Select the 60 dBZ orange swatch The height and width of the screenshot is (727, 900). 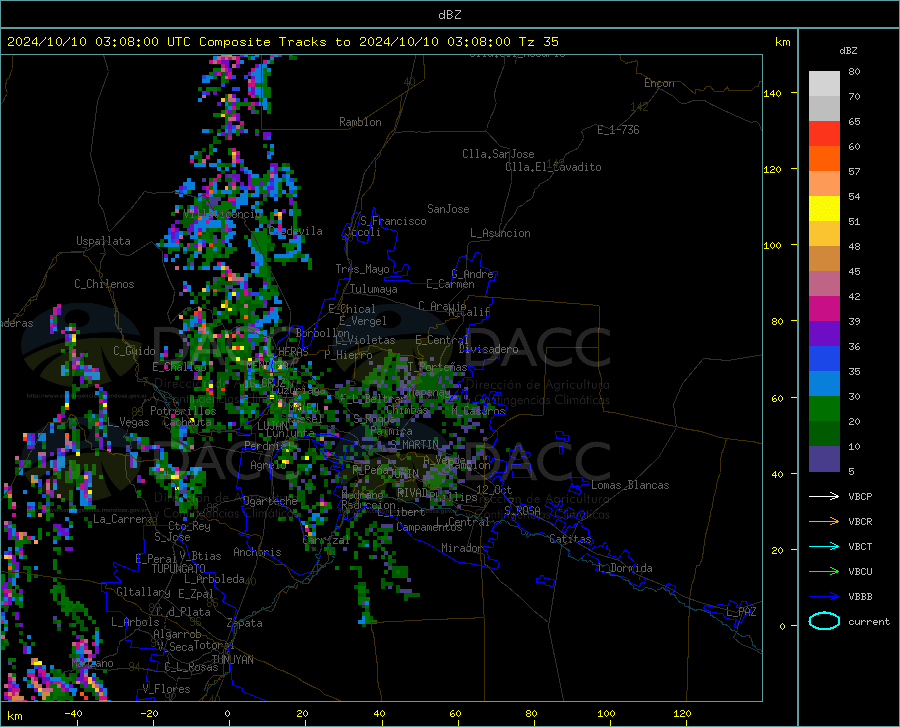[824, 158]
